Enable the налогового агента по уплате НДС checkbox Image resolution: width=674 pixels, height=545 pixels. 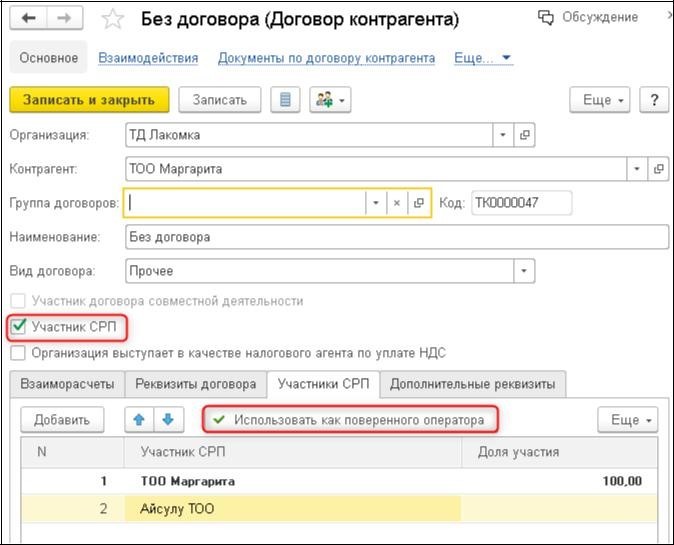18,352
